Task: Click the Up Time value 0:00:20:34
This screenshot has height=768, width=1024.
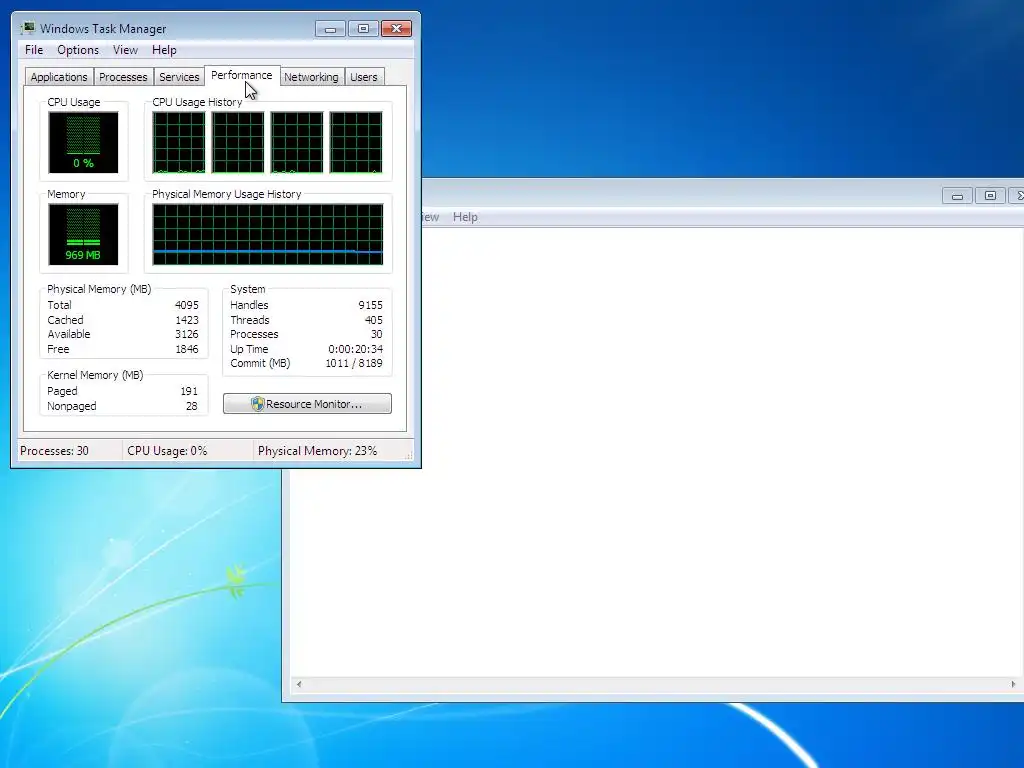Action: tap(355, 349)
